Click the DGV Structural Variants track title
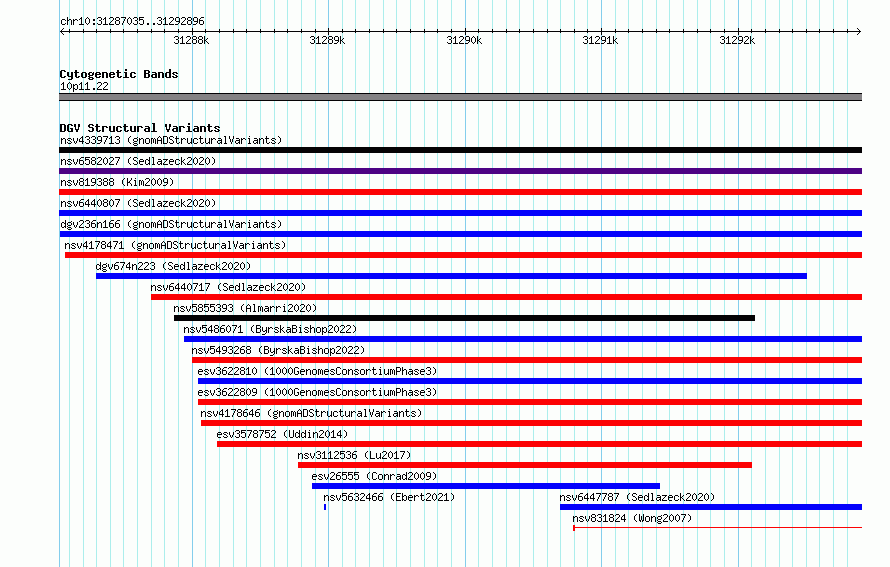Image resolution: width=890 pixels, height=567 pixels. tap(140, 128)
